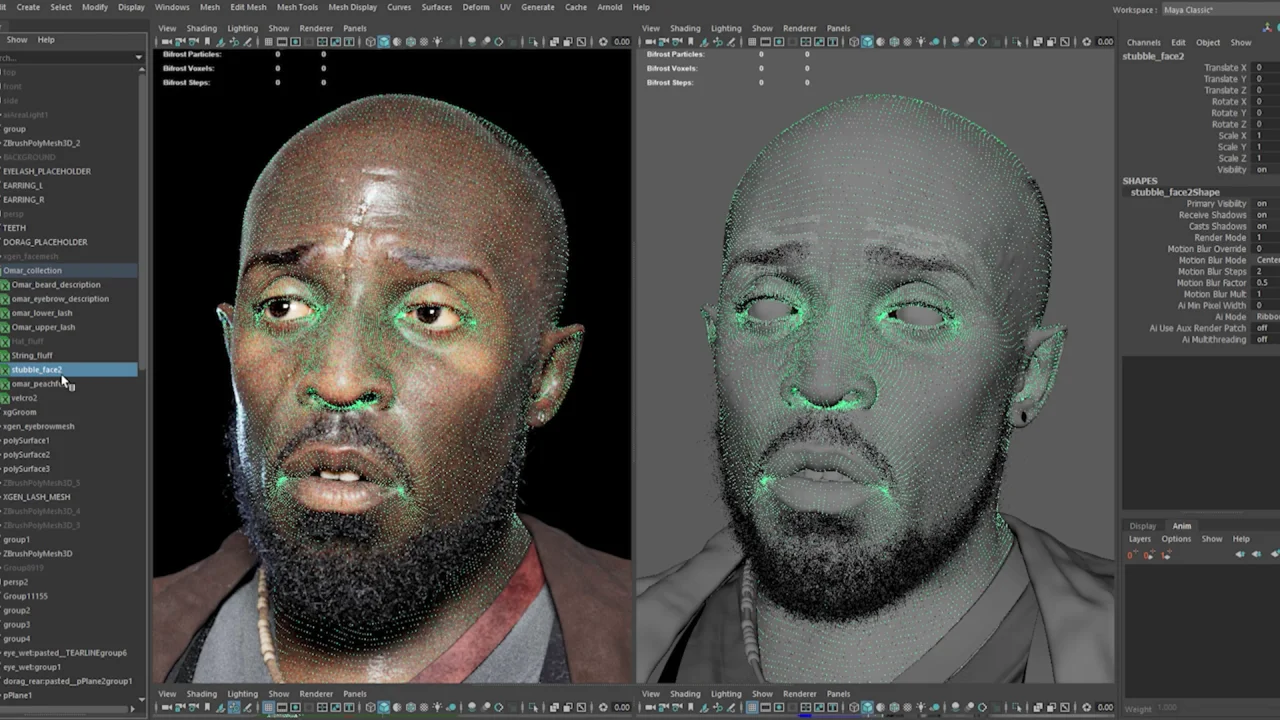This screenshot has width=1280, height=720.
Task: Click XGen icon of Omar_beard_description
Action: click(5, 285)
